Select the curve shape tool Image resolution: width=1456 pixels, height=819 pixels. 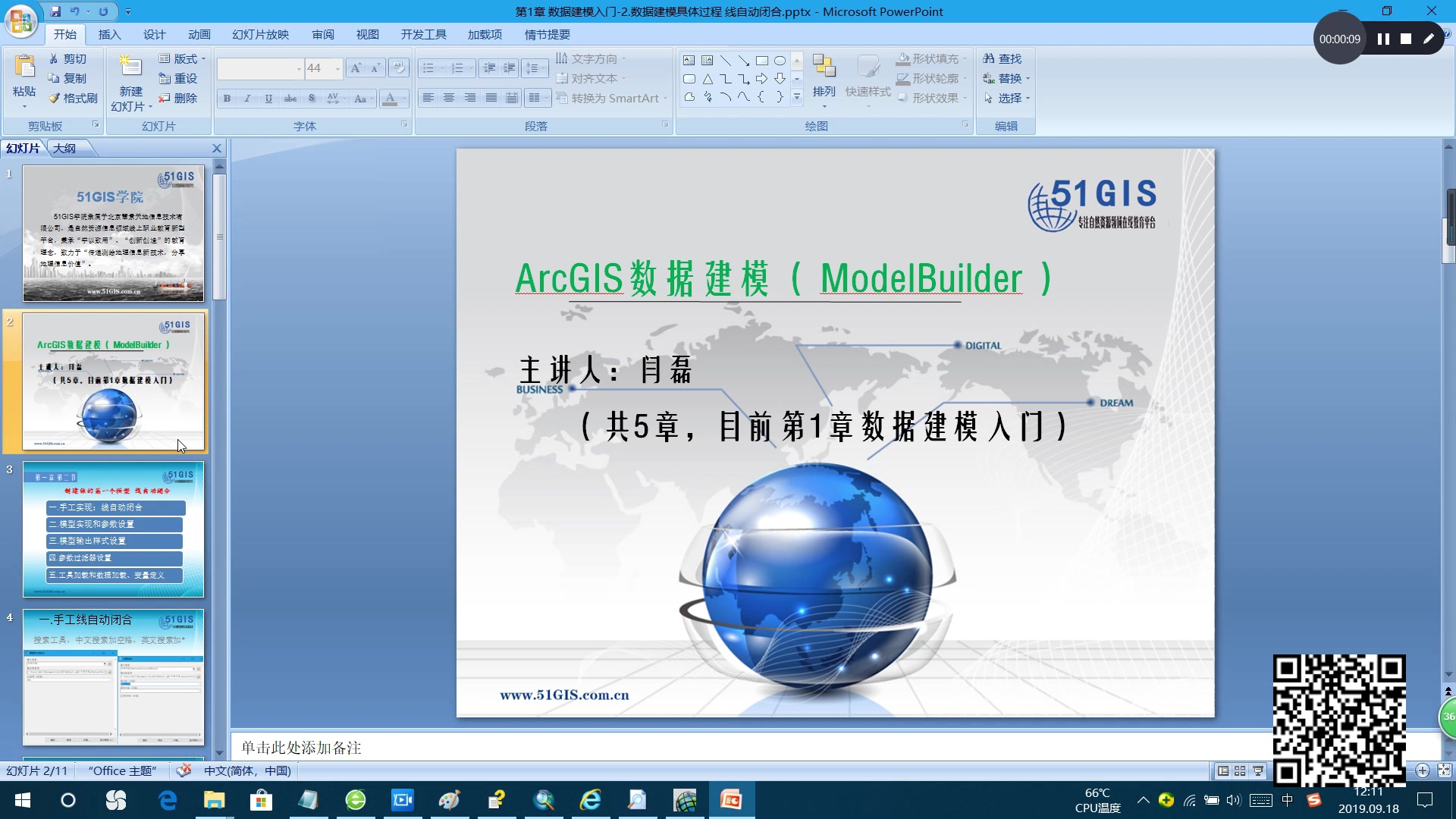coord(743,97)
